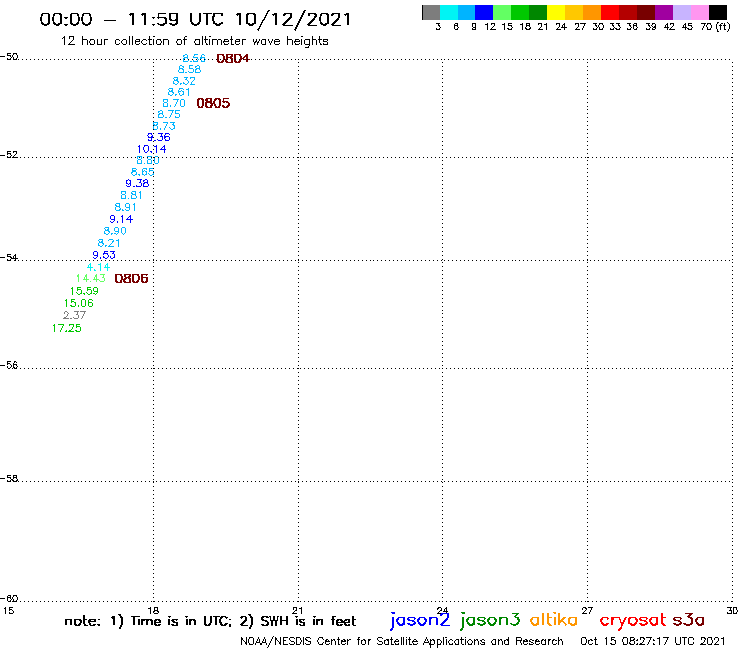Choose the bright red legend swatch
Image resolution: width=740 pixels, height=650 pixels.
click(x=610, y=12)
